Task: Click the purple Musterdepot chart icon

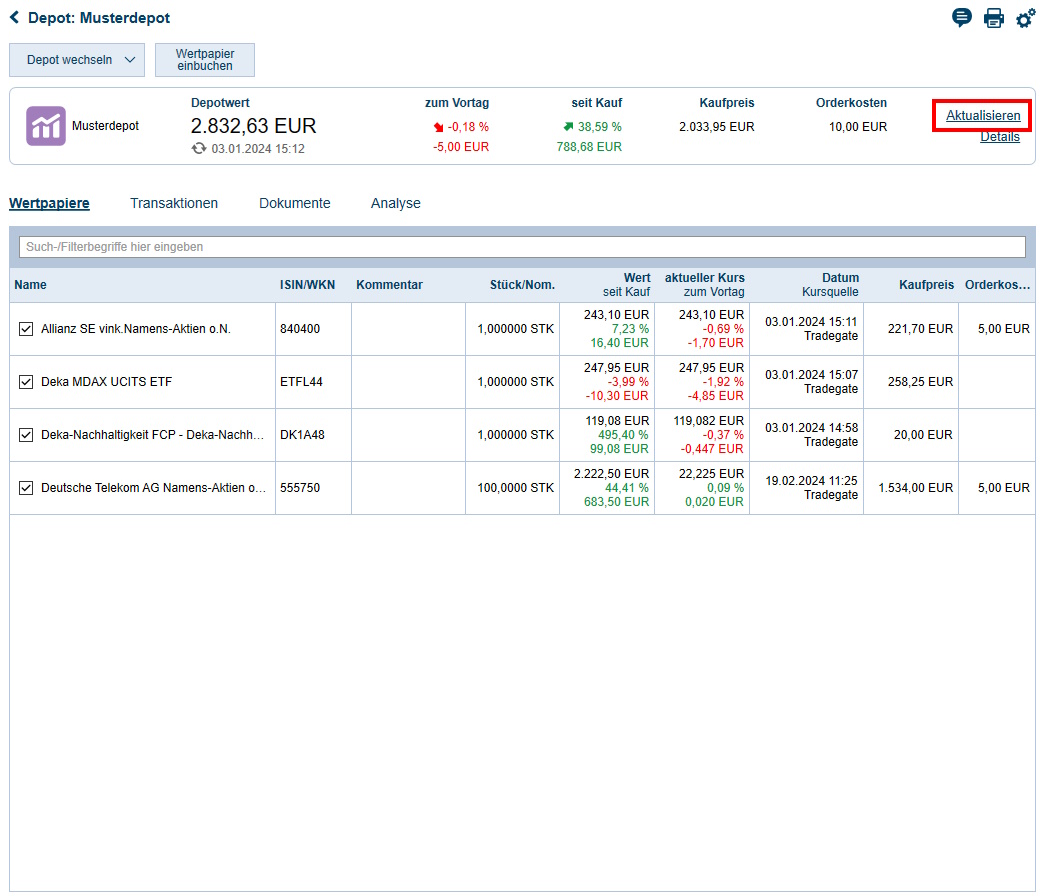Action: (x=46, y=125)
